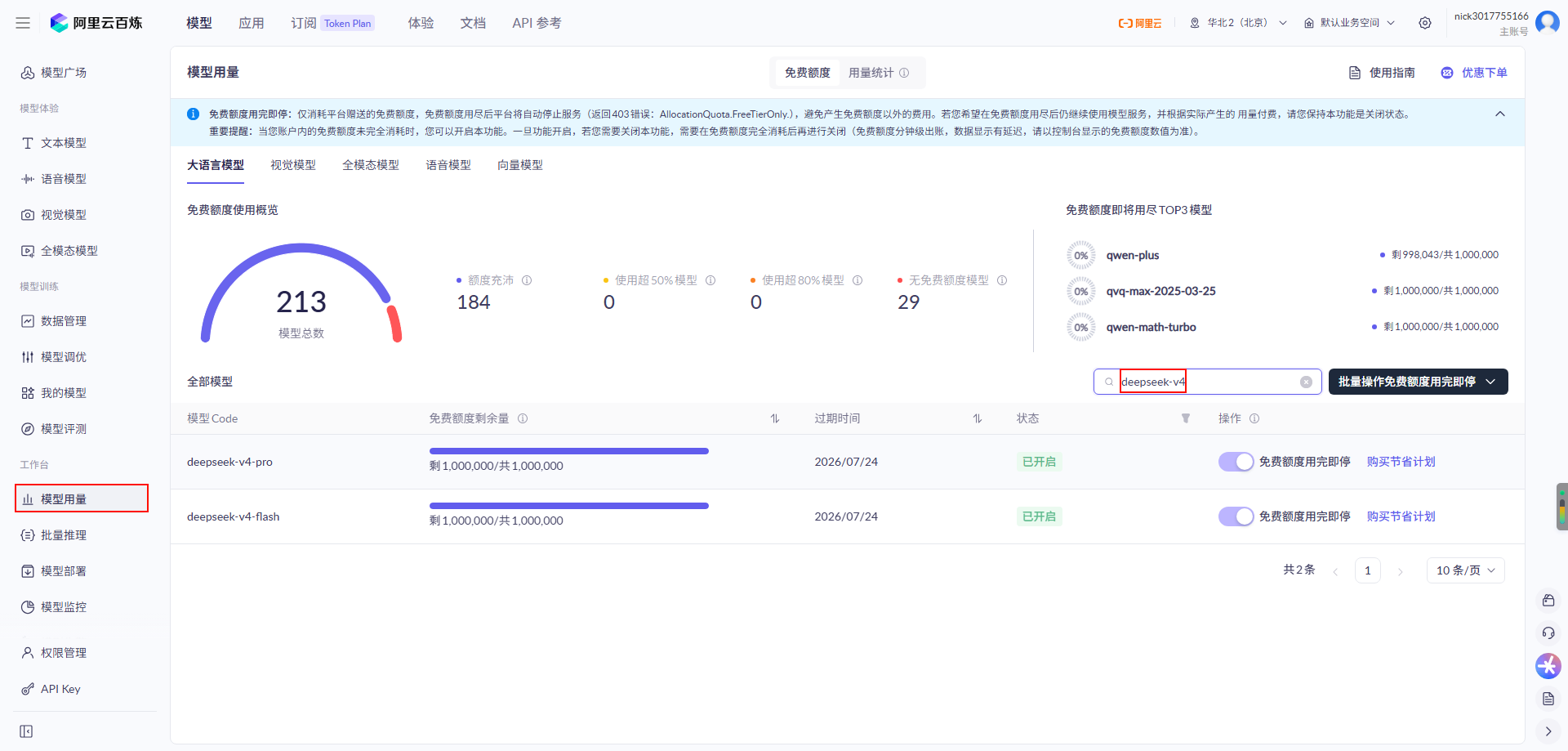Go to next page of results
This screenshot has height=751, width=1568.
tap(1401, 571)
